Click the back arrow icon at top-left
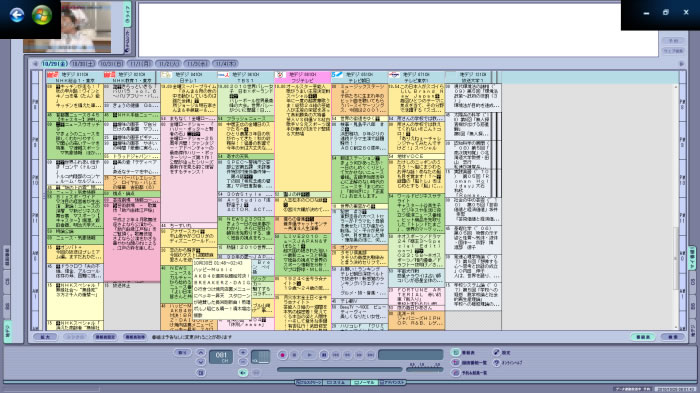 point(17,15)
